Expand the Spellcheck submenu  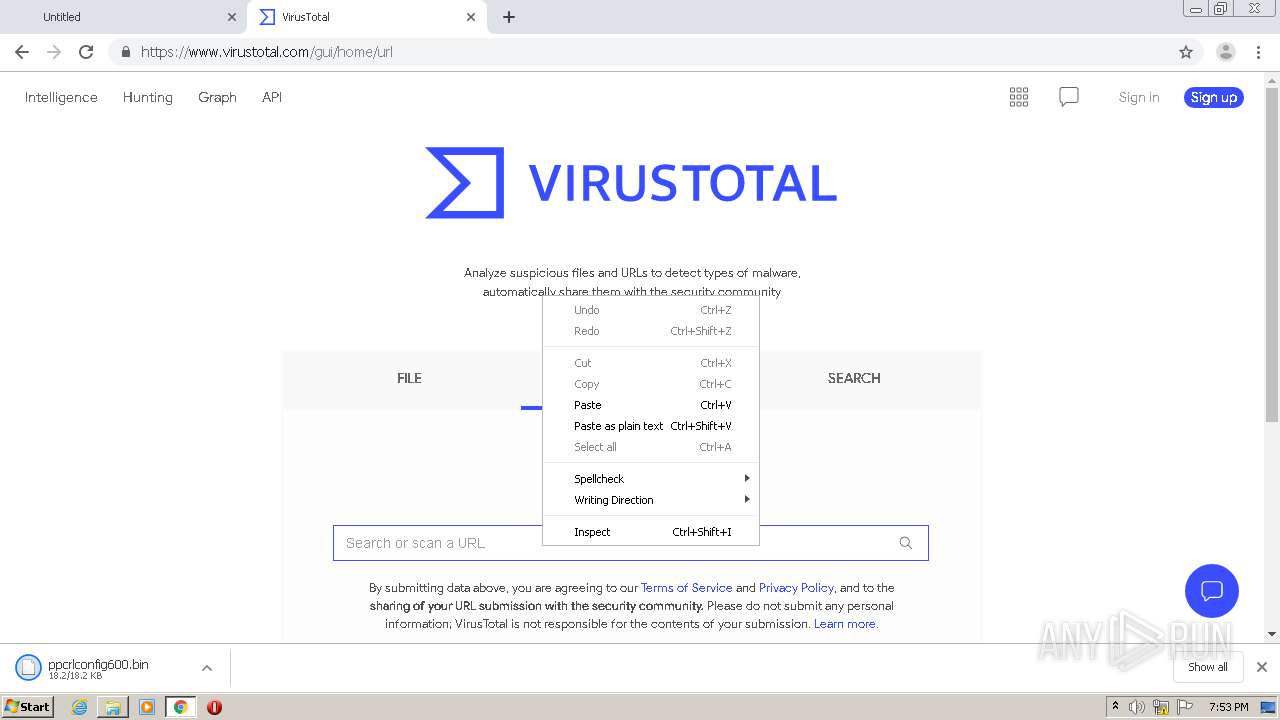coord(651,479)
